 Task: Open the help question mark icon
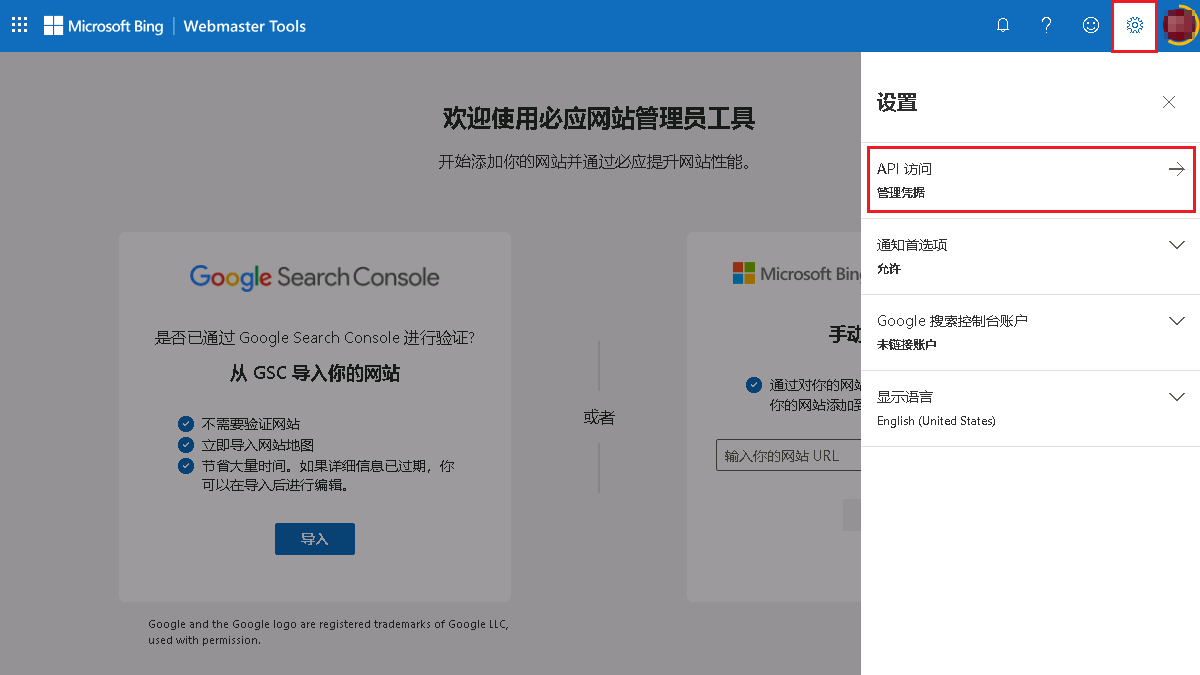[x=1047, y=26]
